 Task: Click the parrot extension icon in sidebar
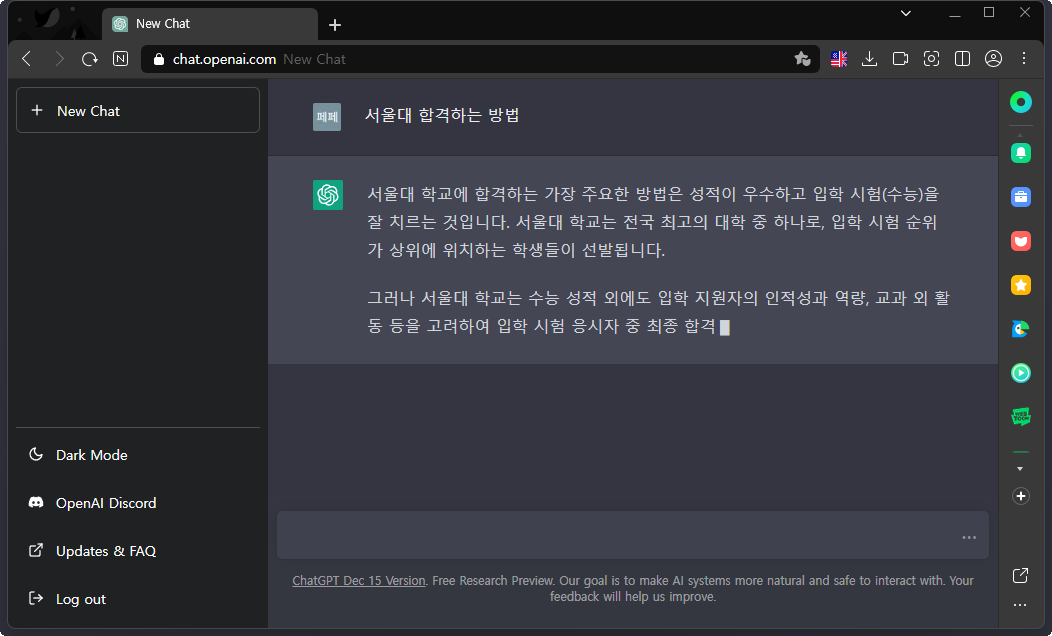[x=1020, y=327]
